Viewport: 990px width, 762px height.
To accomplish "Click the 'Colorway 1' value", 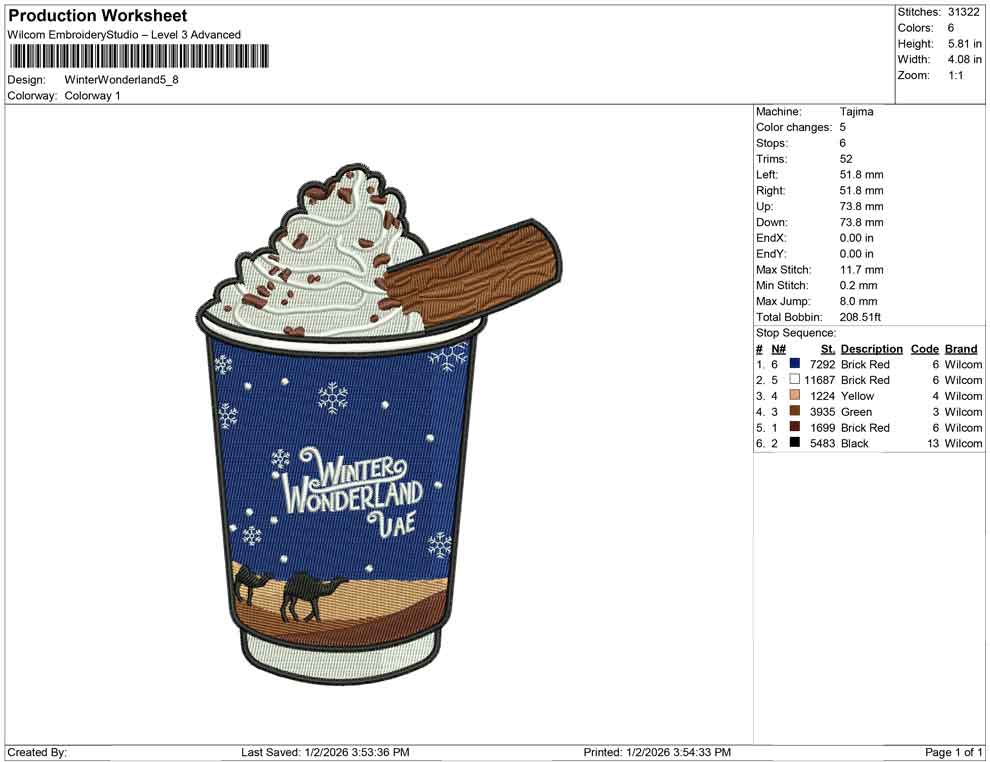I will (x=92, y=96).
